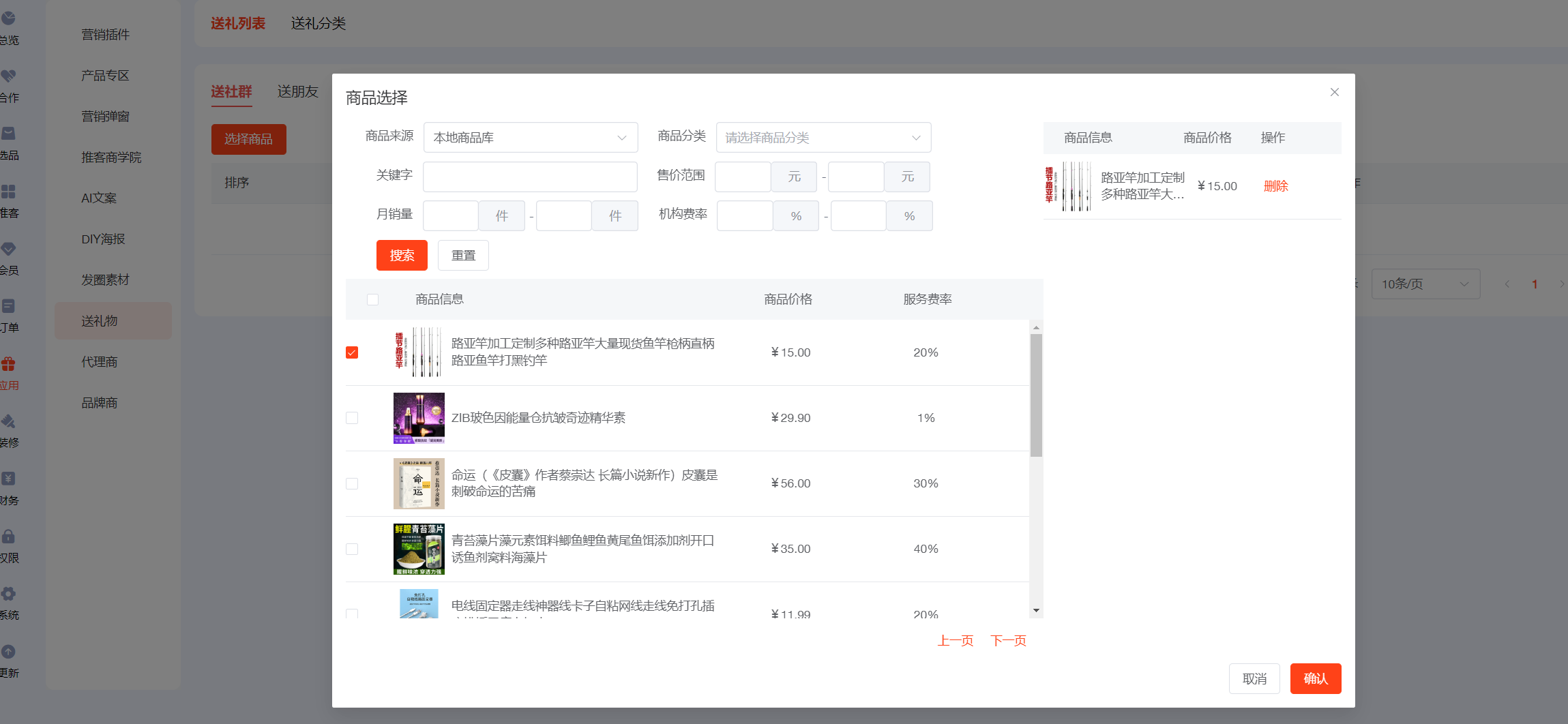1568x724 pixels.
Task: Open the 商品来源 dropdown showing 本地商品库
Action: click(530, 138)
